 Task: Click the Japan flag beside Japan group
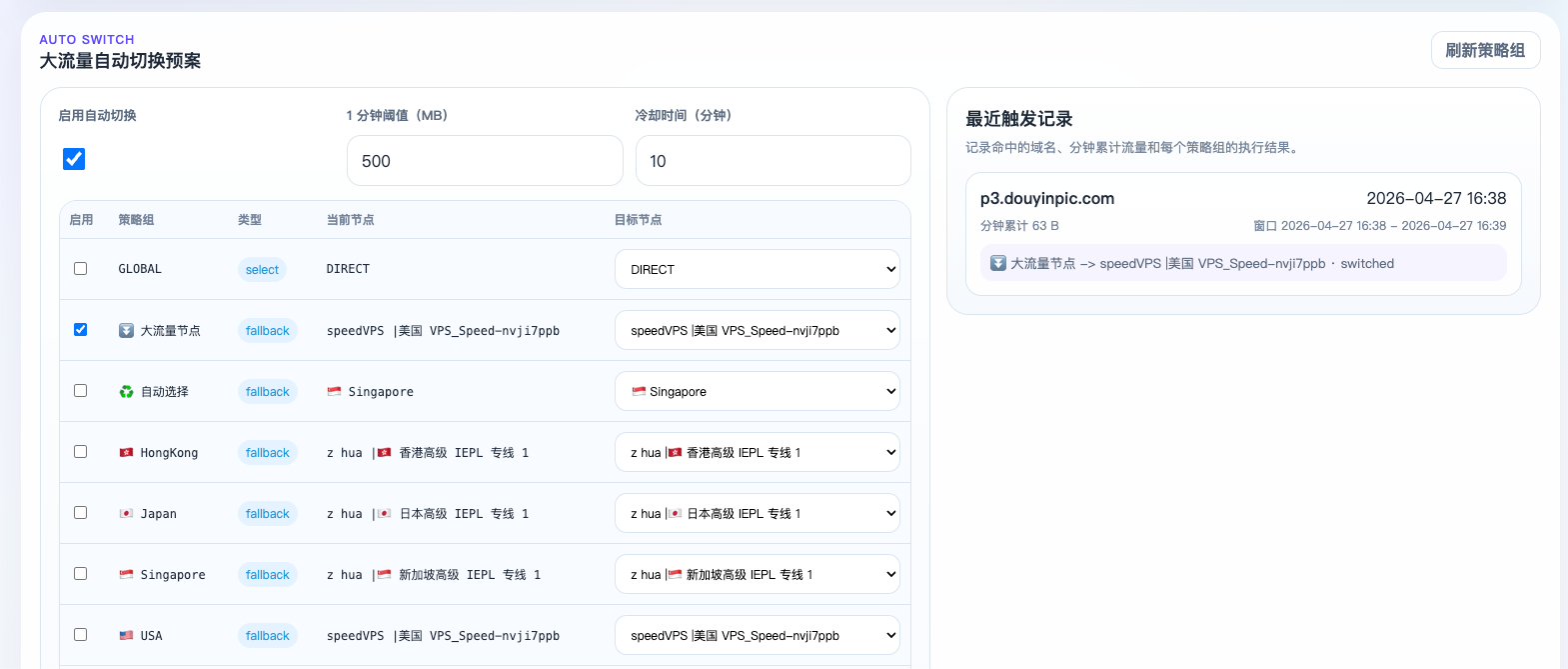coord(126,513)
